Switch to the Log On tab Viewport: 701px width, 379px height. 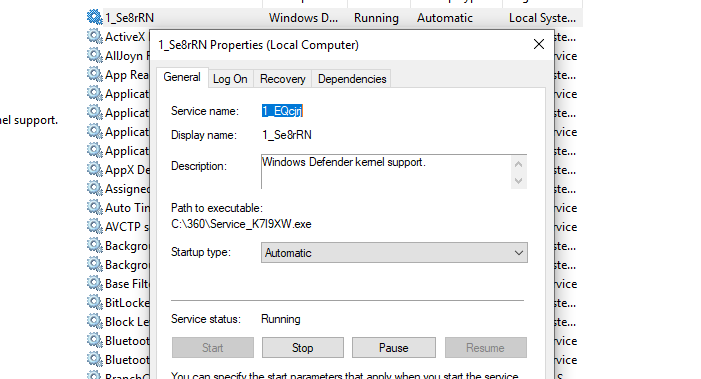point(230,79)
